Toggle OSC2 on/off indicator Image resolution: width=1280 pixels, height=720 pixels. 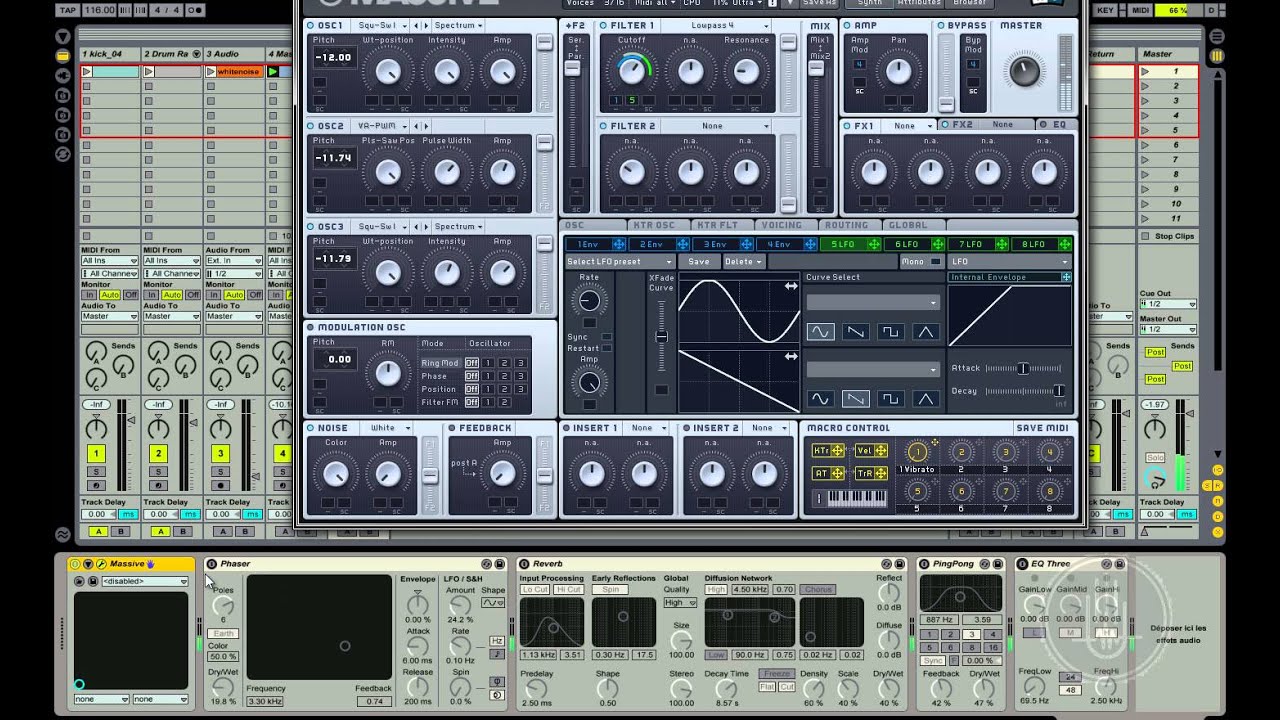(x=311, y=127)
